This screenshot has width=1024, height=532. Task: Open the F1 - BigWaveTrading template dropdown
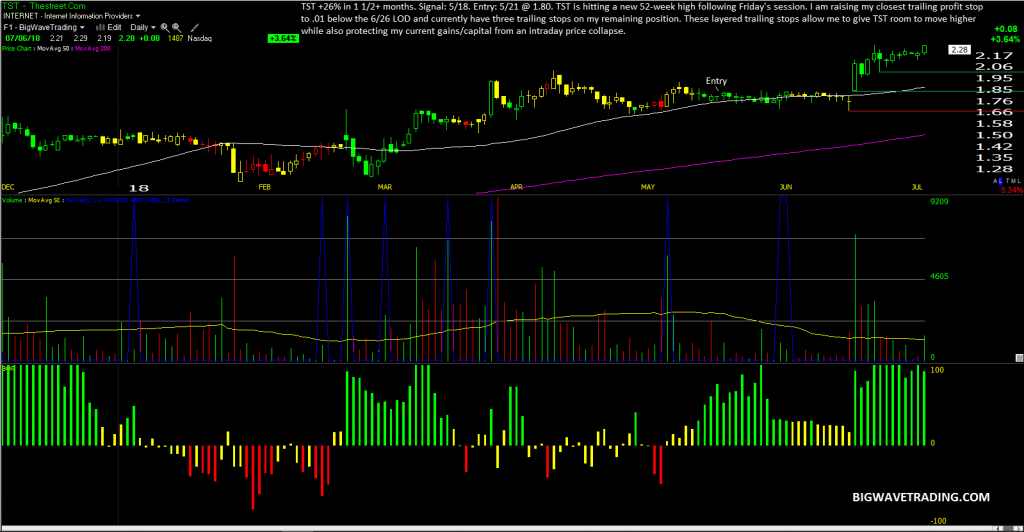[x=44, y=27]
